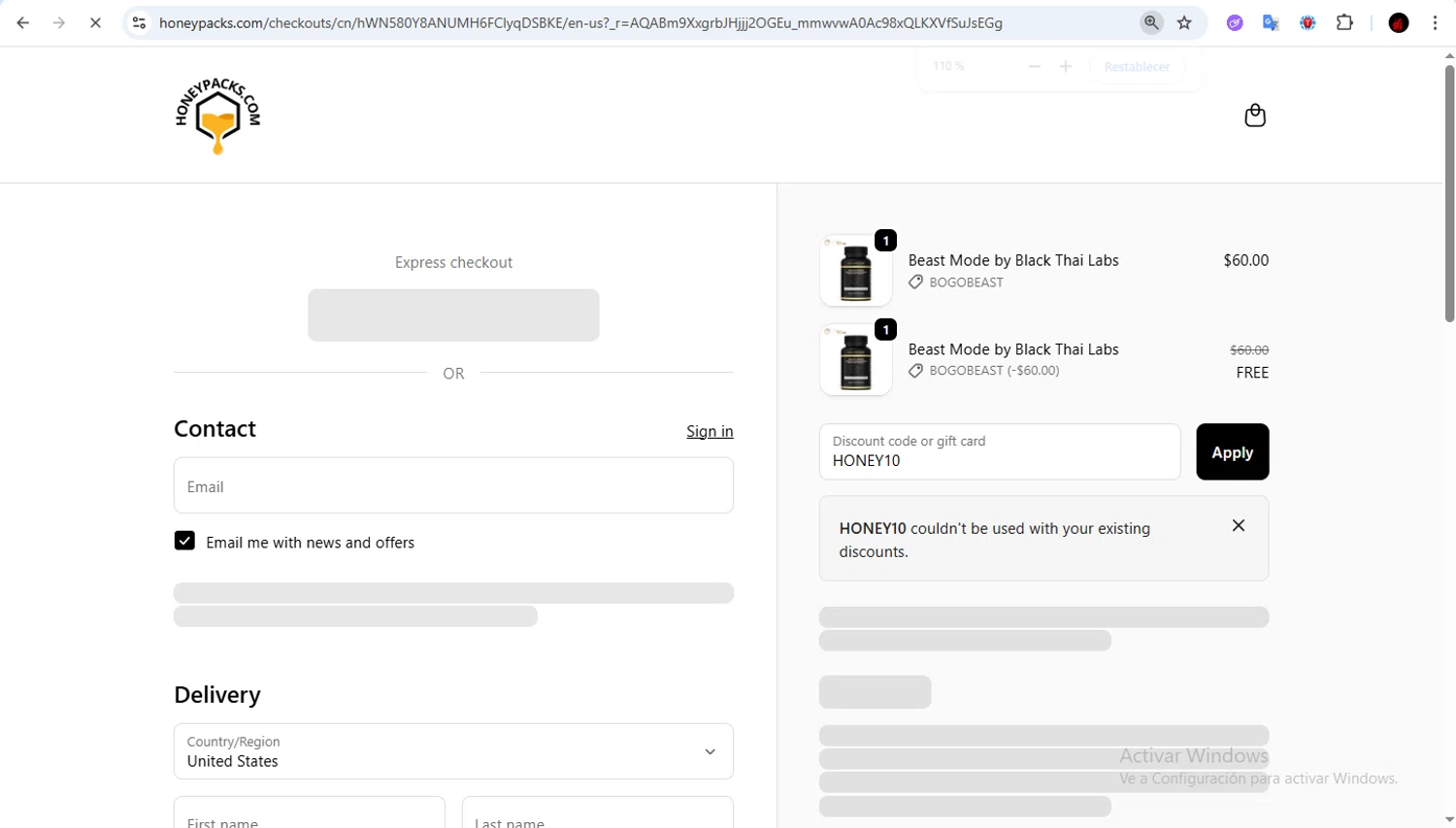Image resolution: width=1456 pixels, height=828 pixels.
Task: Click the $60.00 Beast Mode product thumbnail
Action: 855,271
